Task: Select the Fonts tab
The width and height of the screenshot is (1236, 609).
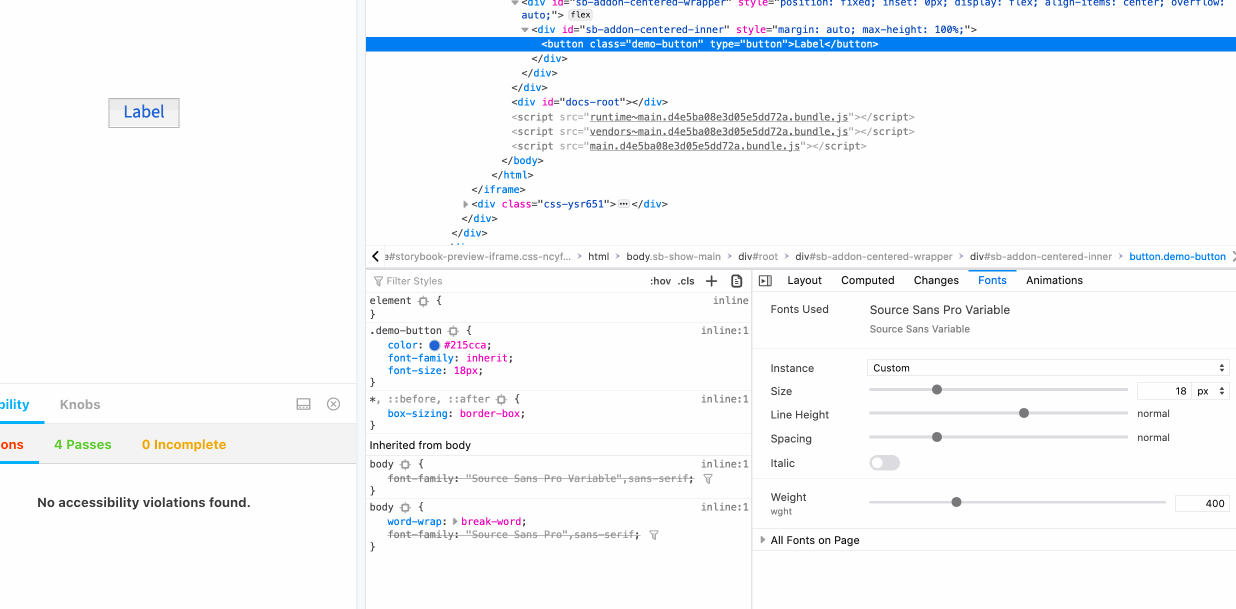Action: pos(992,281)
